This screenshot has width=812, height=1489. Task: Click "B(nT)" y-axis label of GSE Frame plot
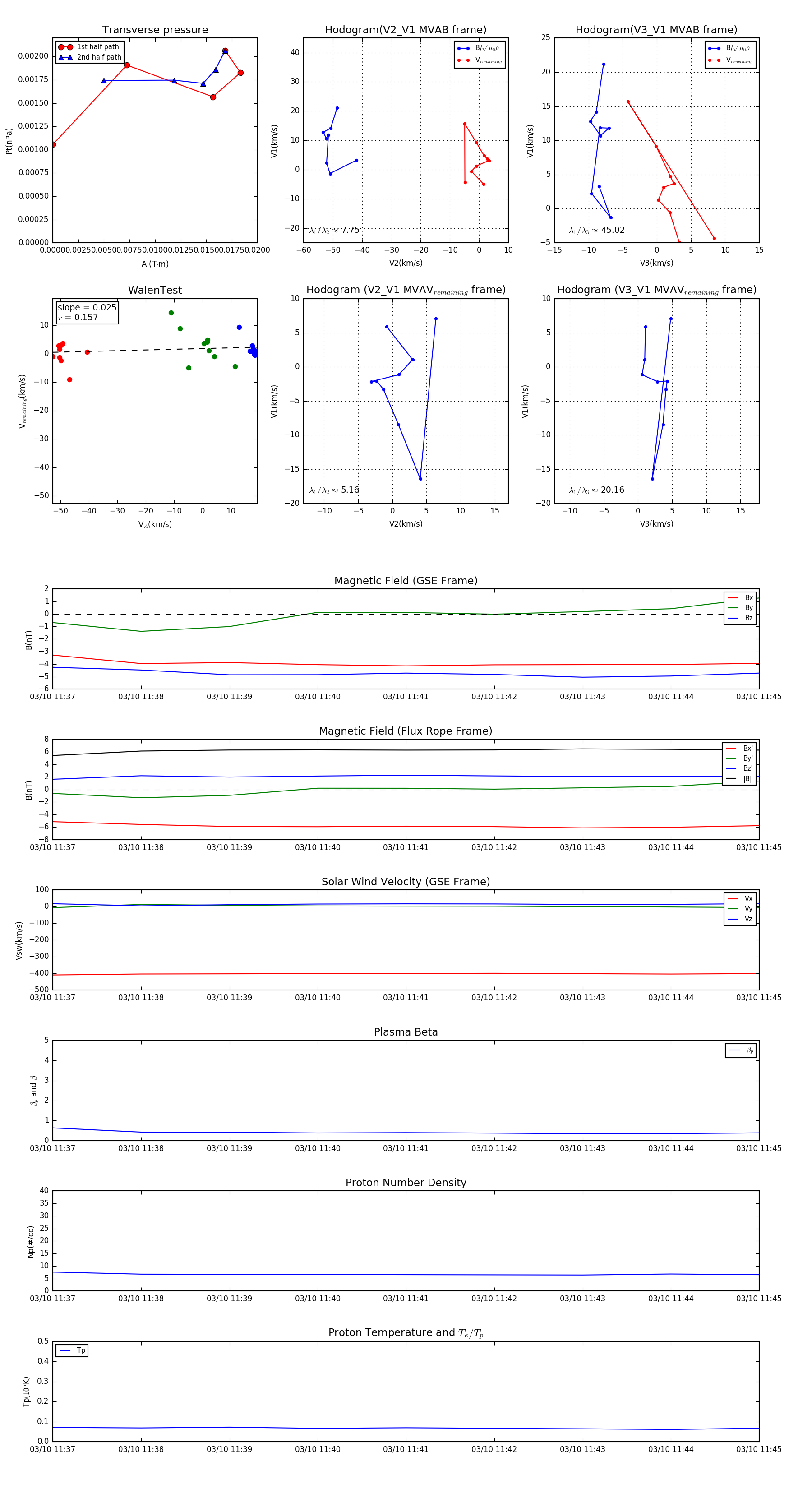pos(28,640)
